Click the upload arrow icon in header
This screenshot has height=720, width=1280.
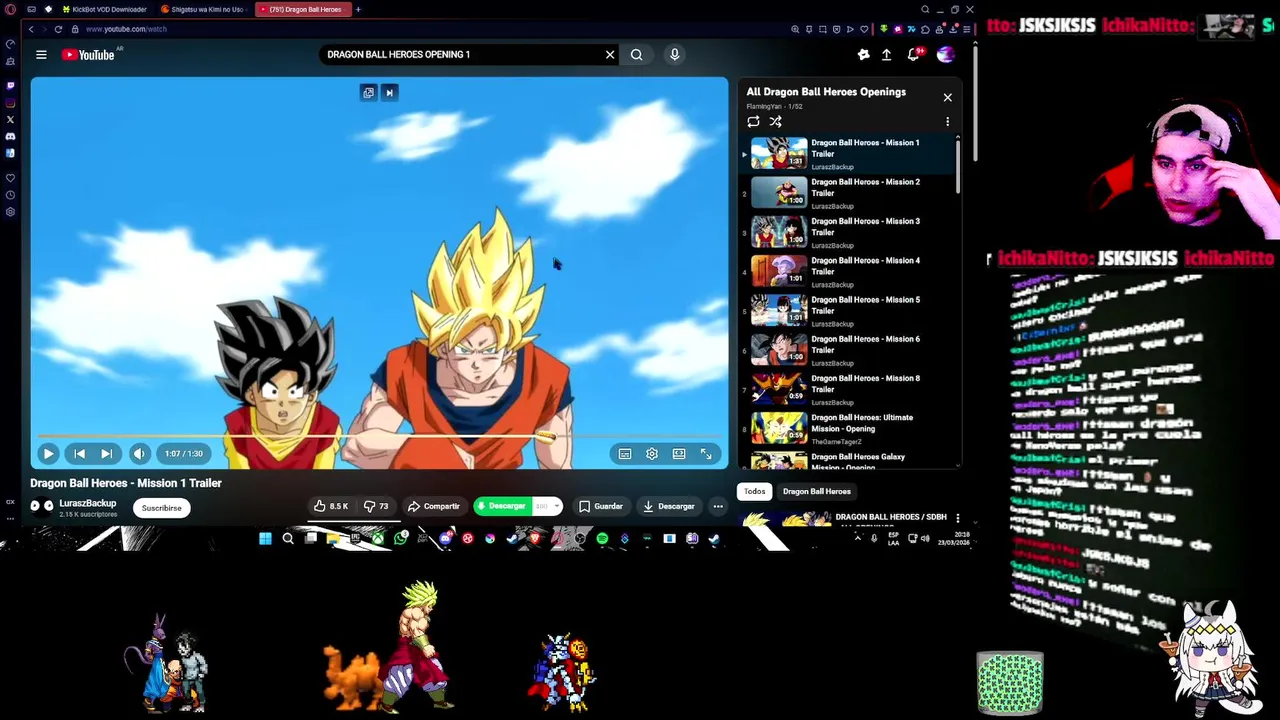pyautogui.click(x=886, y=55)
